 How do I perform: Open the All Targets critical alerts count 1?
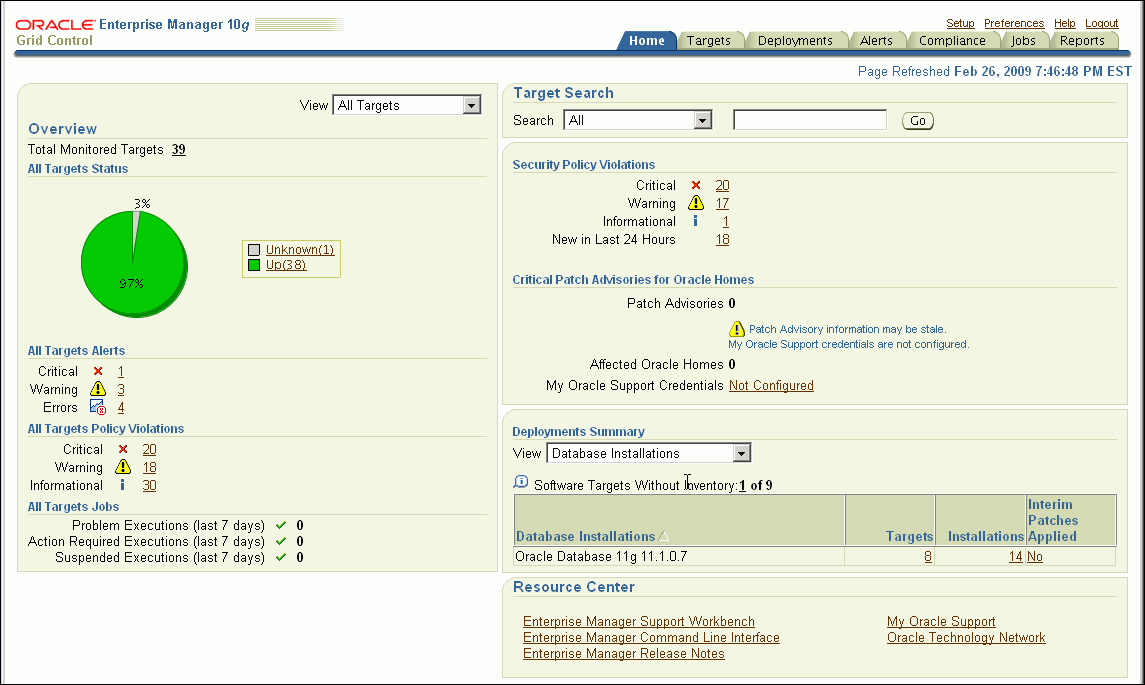coord(120,372)
